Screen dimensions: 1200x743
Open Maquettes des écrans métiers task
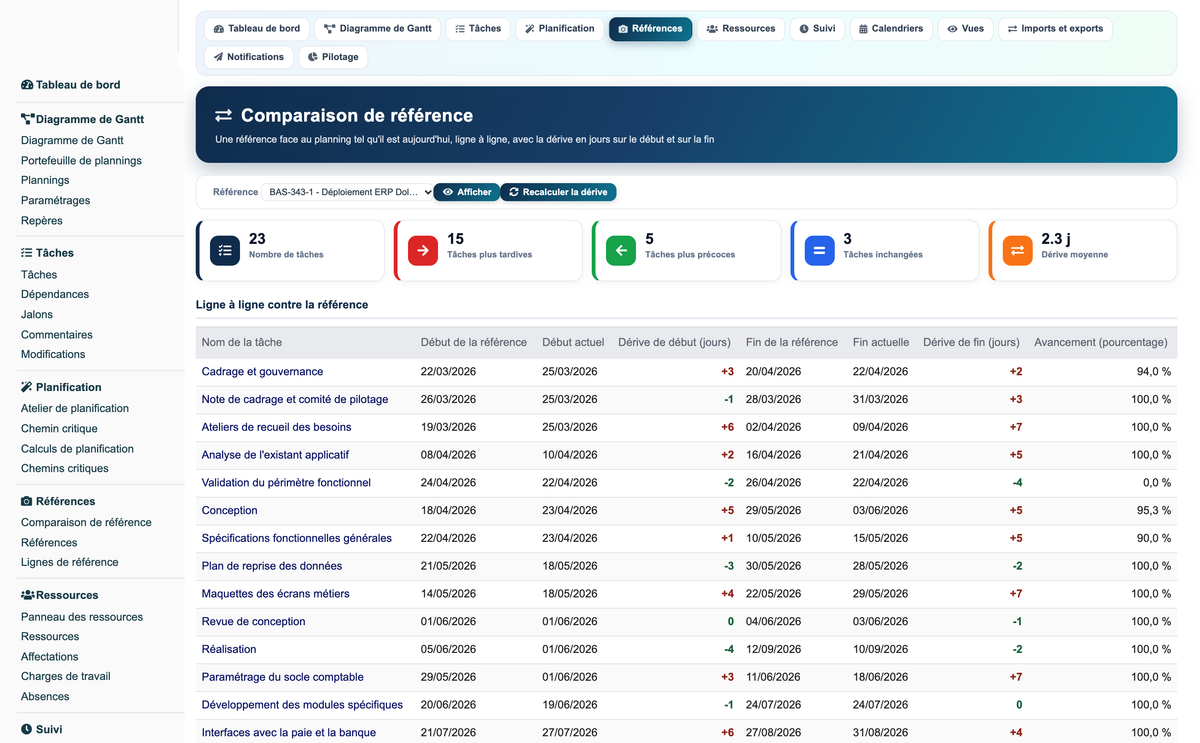point(276,594)
